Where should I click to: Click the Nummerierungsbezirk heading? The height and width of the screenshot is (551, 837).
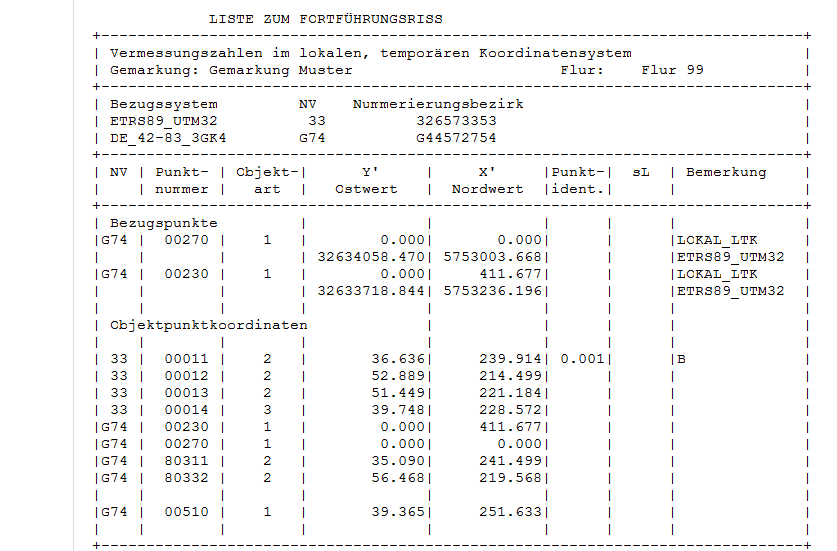coord(438,104)
